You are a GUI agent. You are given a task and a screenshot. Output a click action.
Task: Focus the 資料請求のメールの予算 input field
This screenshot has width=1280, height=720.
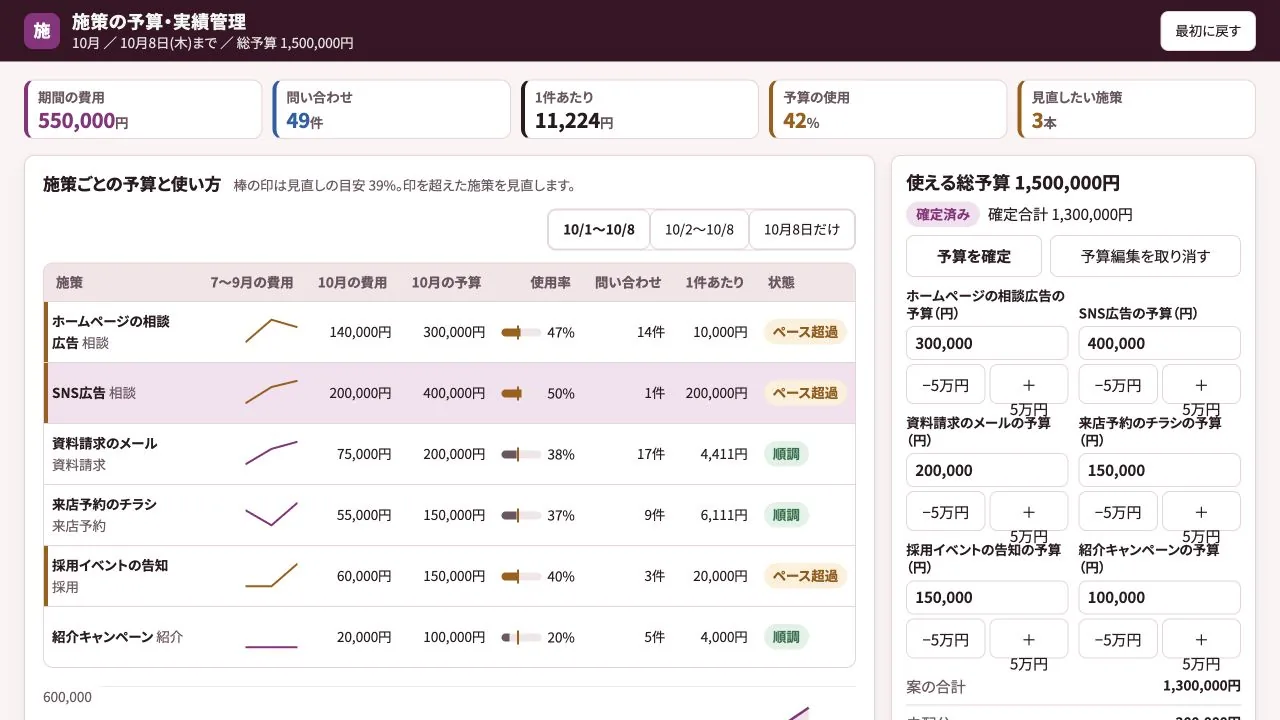click(x=987, y=470)
